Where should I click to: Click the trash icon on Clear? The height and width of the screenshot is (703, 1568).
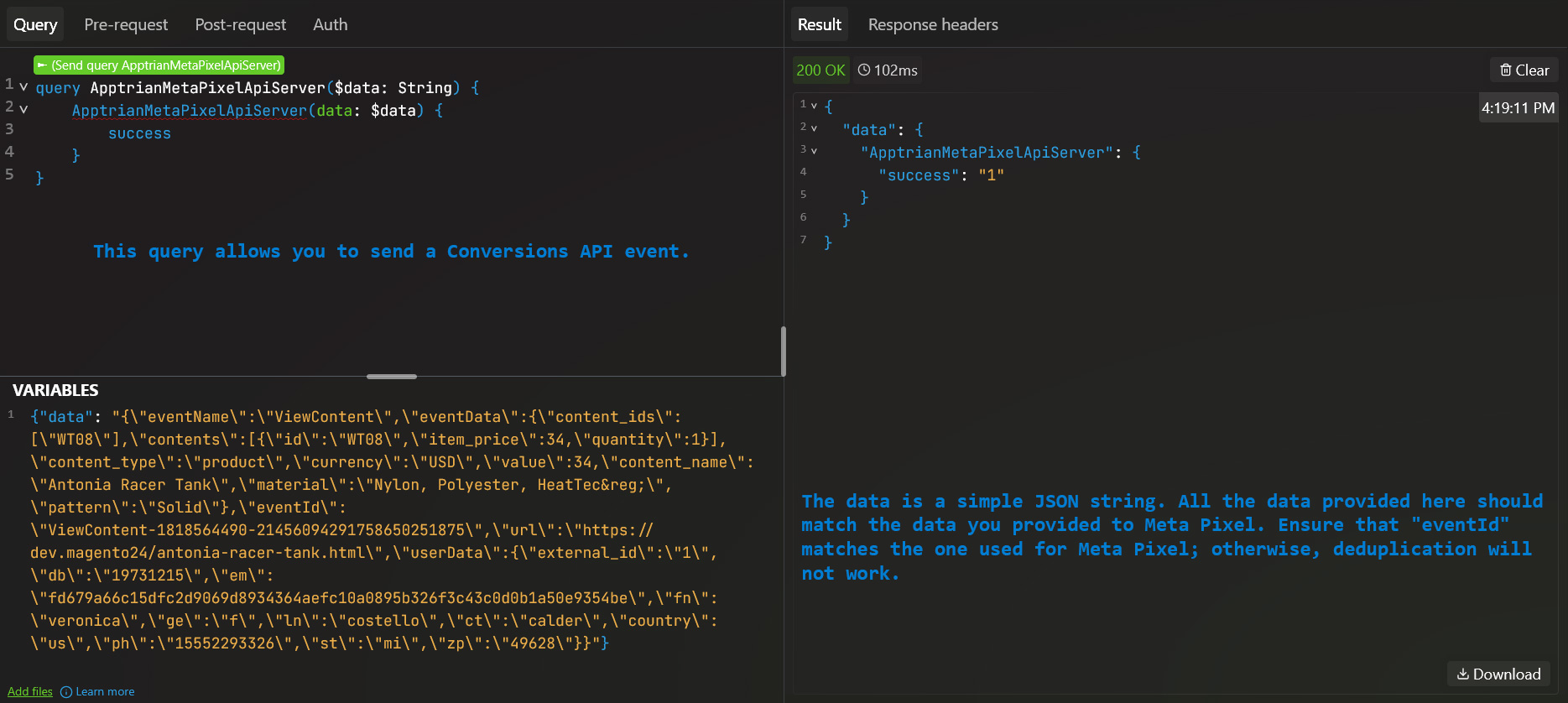click(x=1506, y=70)
